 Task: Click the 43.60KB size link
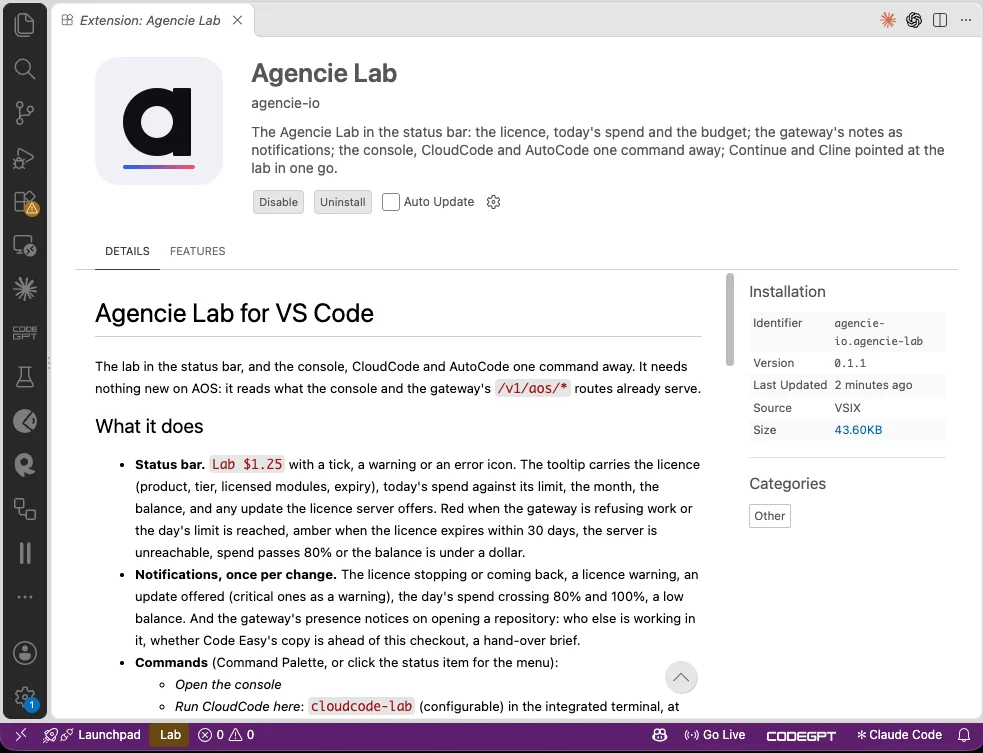click(858, 430)
